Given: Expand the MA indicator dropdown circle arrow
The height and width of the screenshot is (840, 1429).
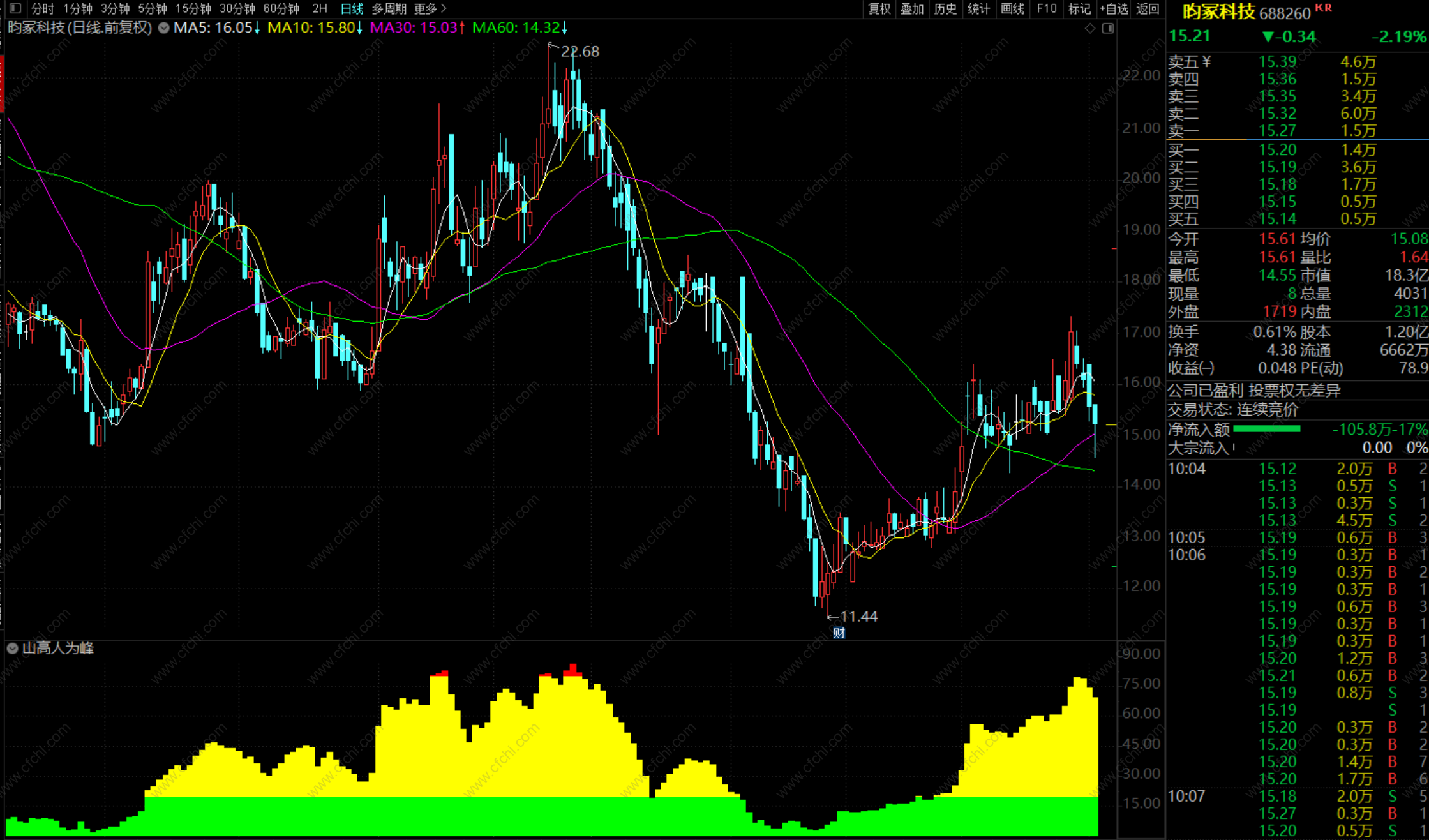Looking at the screenshot, I should 164,28.
